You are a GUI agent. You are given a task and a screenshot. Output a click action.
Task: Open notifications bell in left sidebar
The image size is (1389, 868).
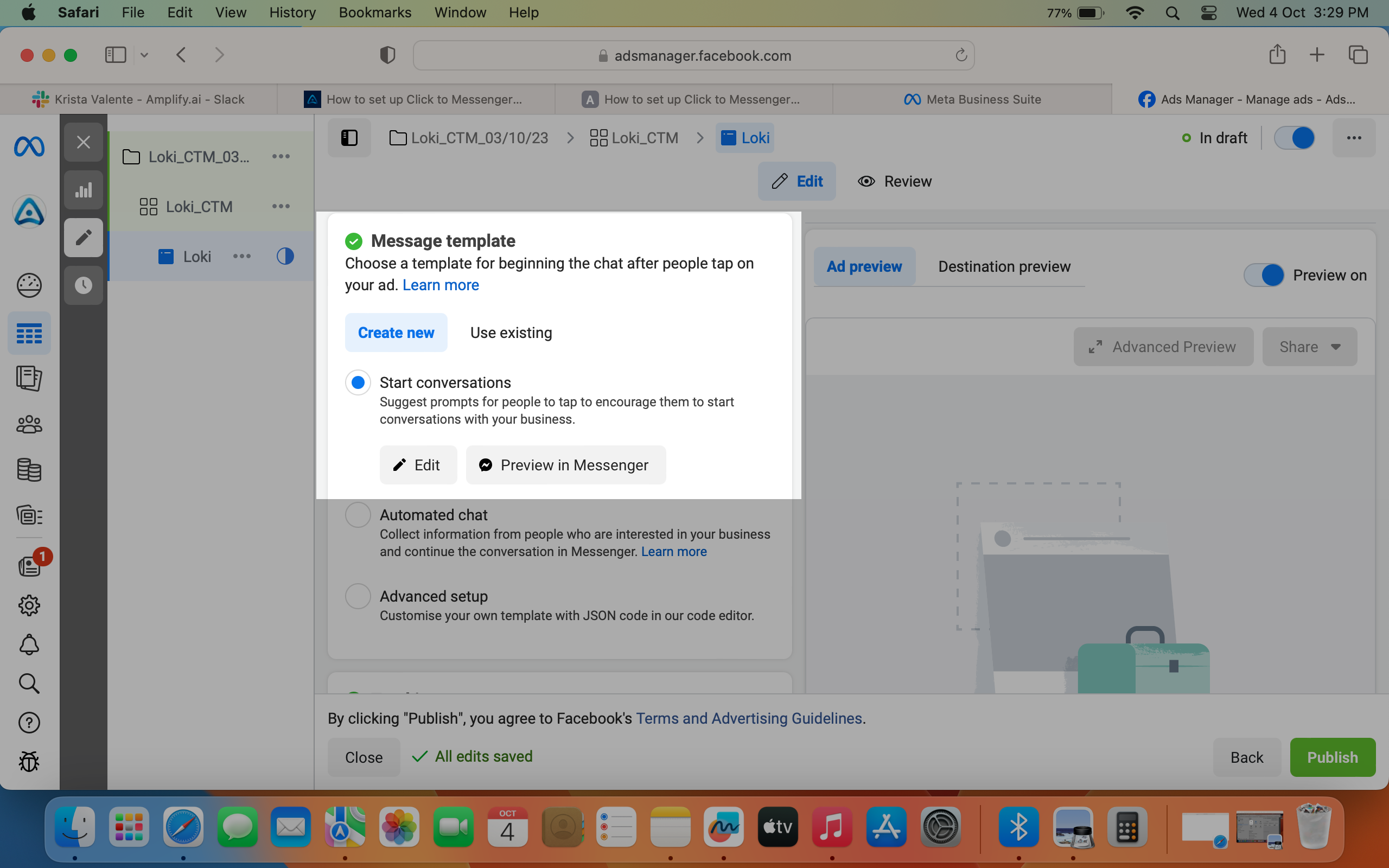29,644
